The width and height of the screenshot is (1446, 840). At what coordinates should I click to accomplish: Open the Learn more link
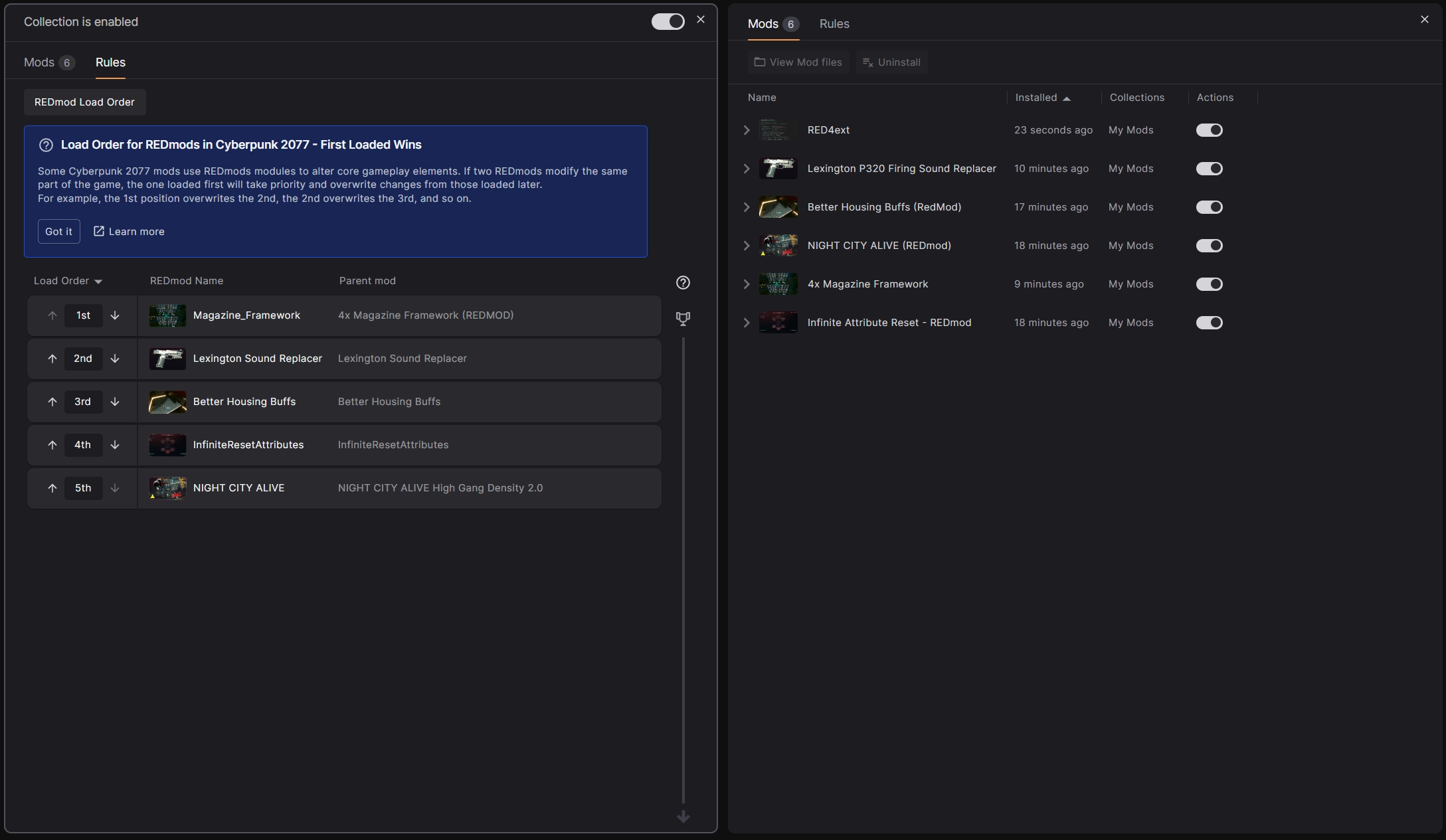coord(129,231)
